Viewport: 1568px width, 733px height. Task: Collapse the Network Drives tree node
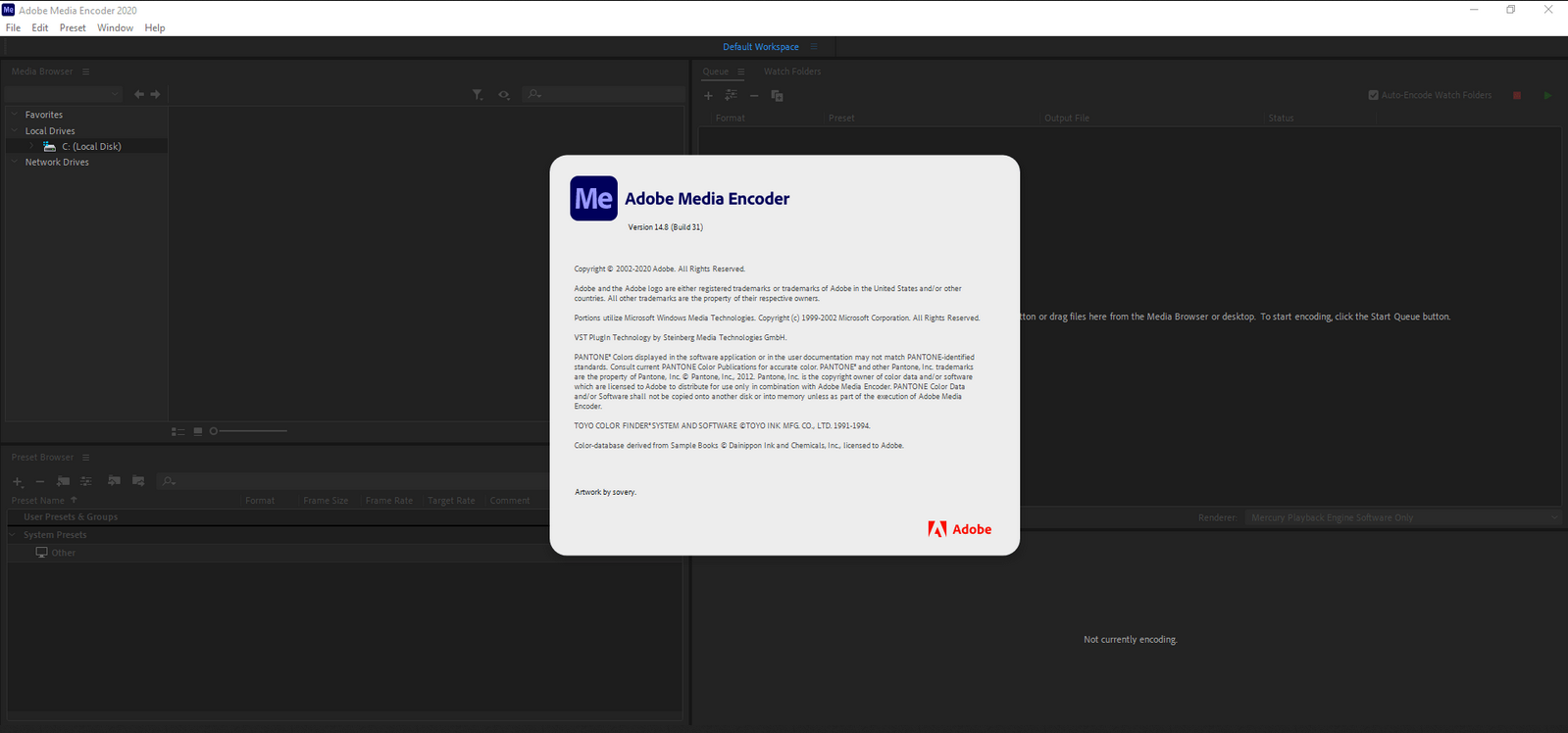[x=15, y=162]
